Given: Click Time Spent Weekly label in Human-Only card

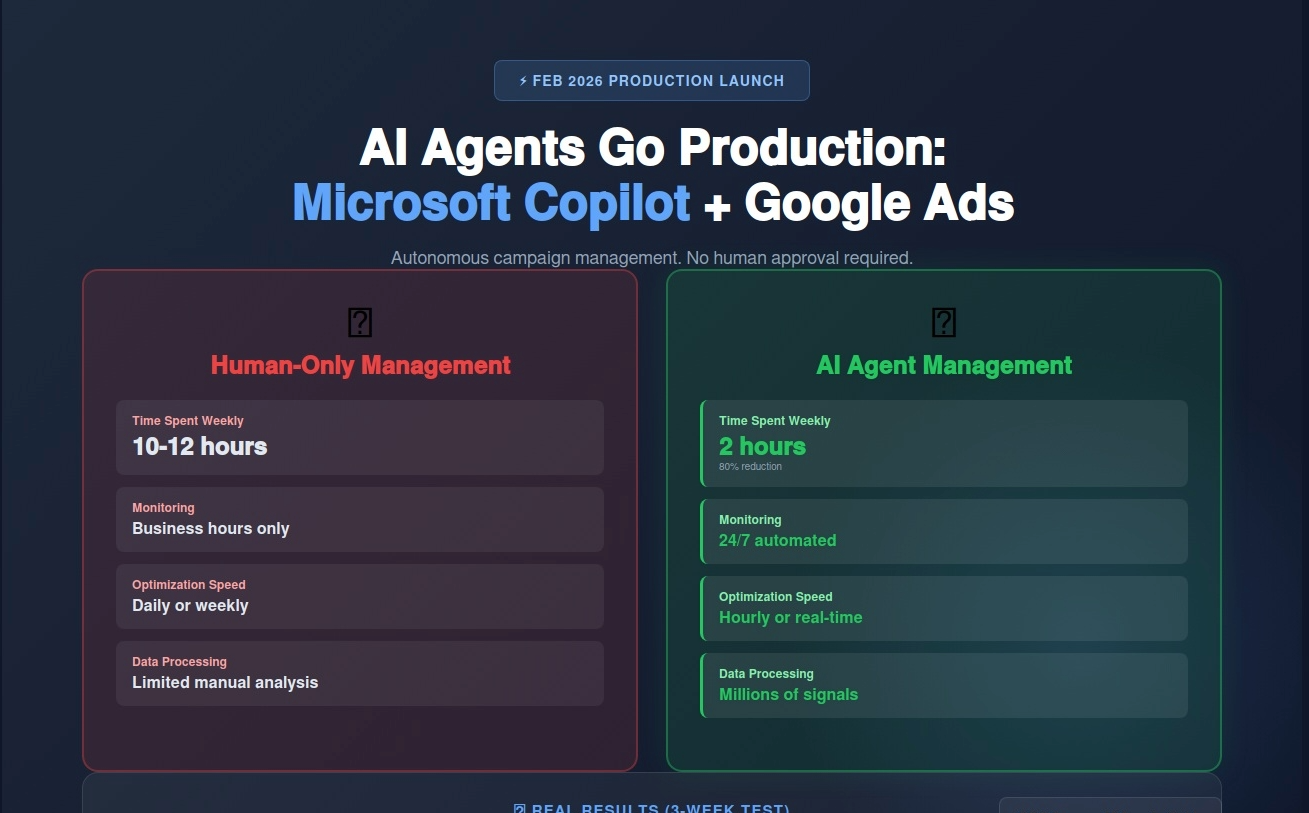Looking at the screenshot, I should point(188,421).
